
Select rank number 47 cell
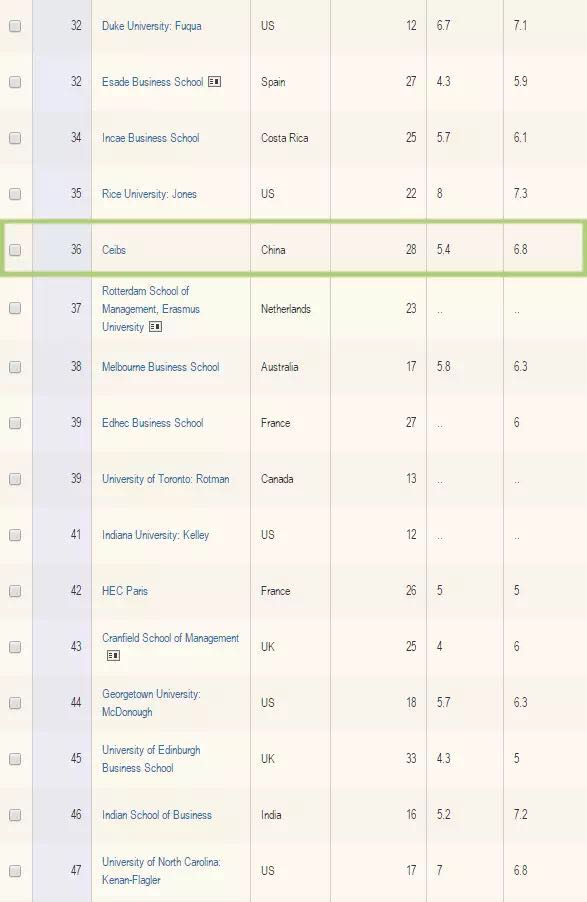coord(76,871)
